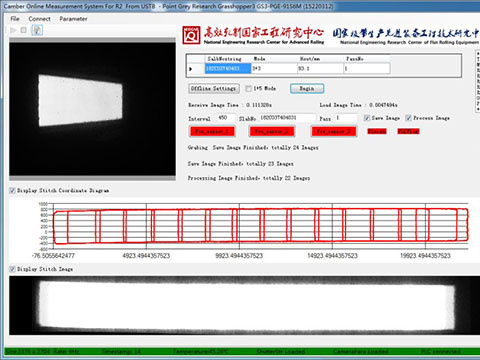Image resolution: width=480 pixels, height=360 pixels.
Task: Open the Connect menu
Action: click(39, 19)
